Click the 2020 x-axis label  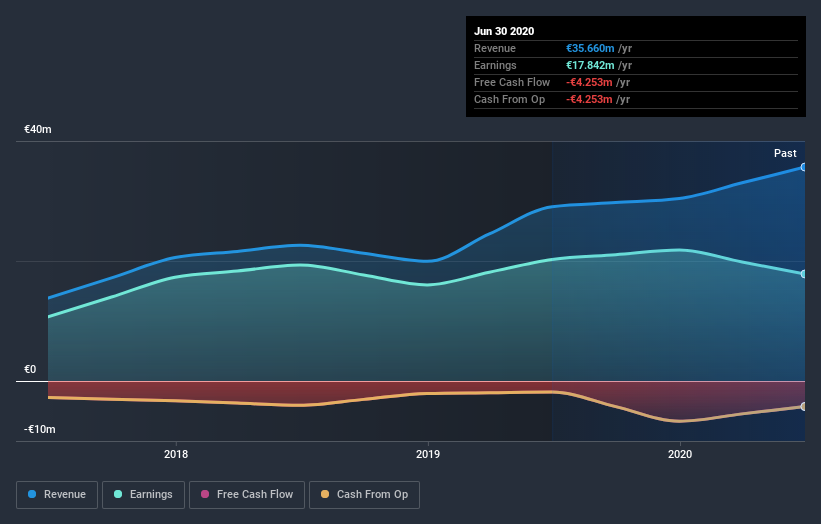(x=680, y=454)
